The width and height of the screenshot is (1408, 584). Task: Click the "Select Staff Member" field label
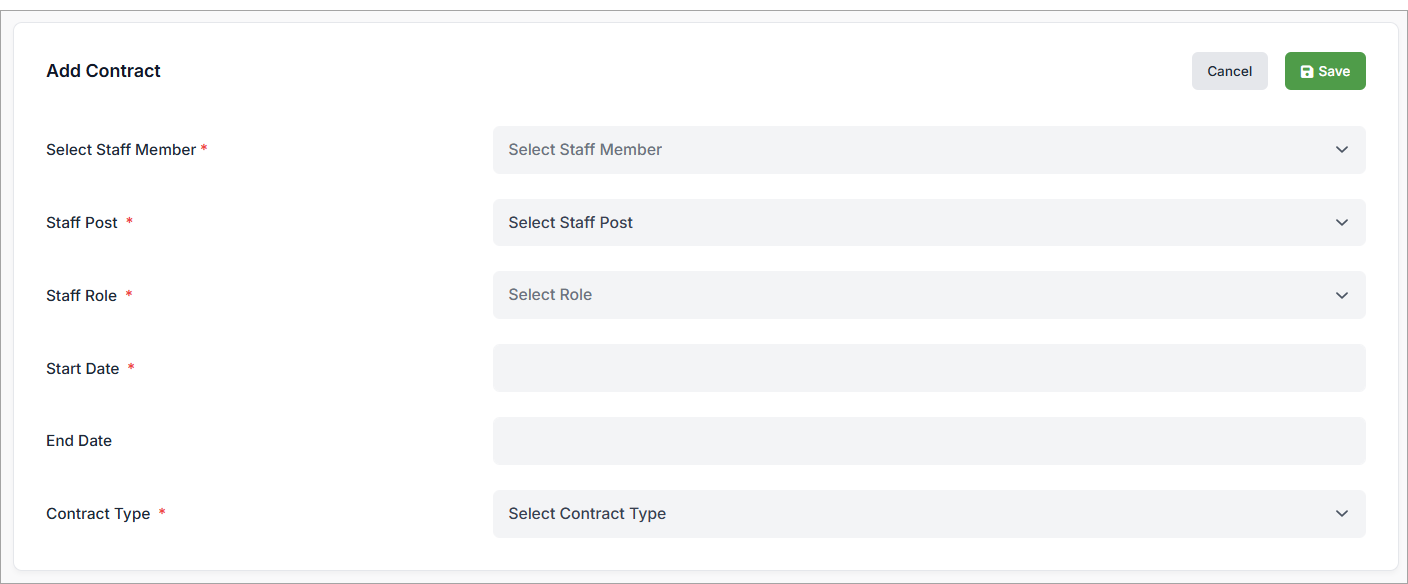coord(121,150)
